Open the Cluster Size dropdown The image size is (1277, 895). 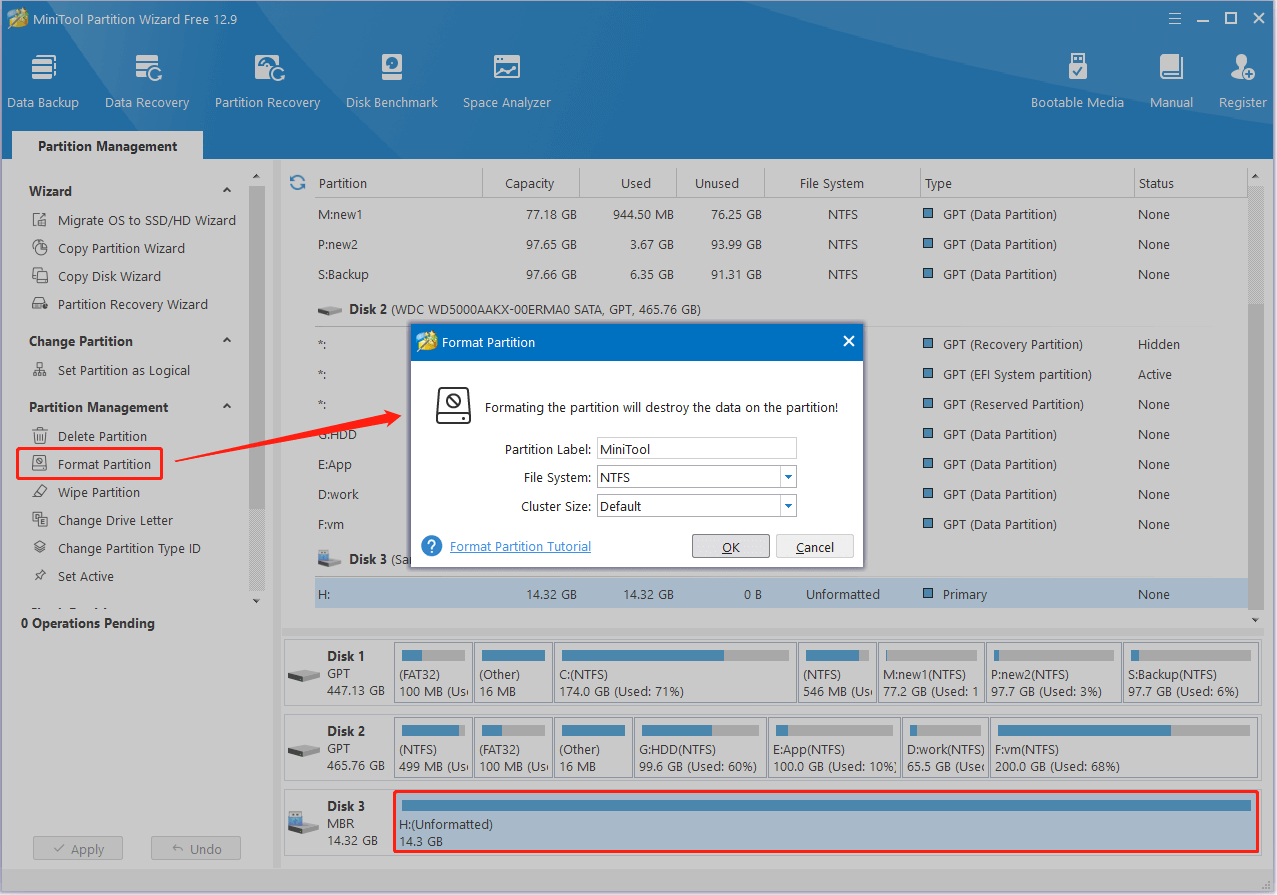pyautogui.click(x=788, y=505)
